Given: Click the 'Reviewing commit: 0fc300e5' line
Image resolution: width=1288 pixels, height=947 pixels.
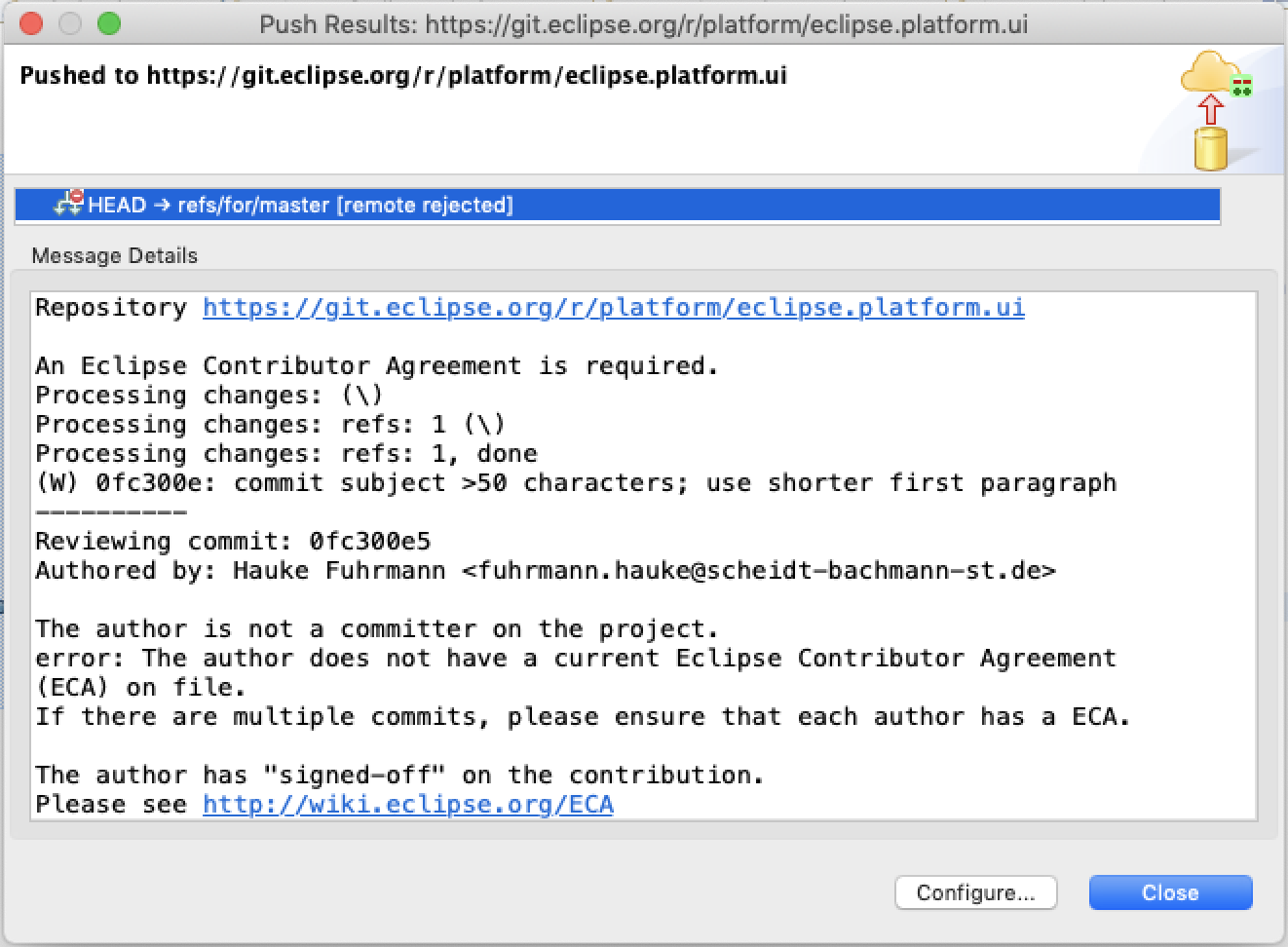Looking at the screenshot, I should tap(233, 542).
